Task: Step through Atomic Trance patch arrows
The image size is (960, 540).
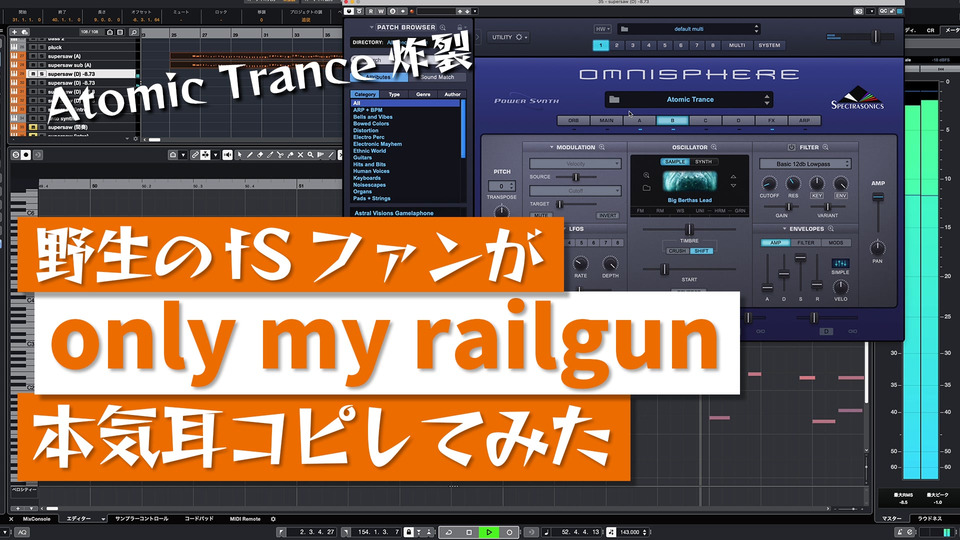Action: [x=767, y=99]
